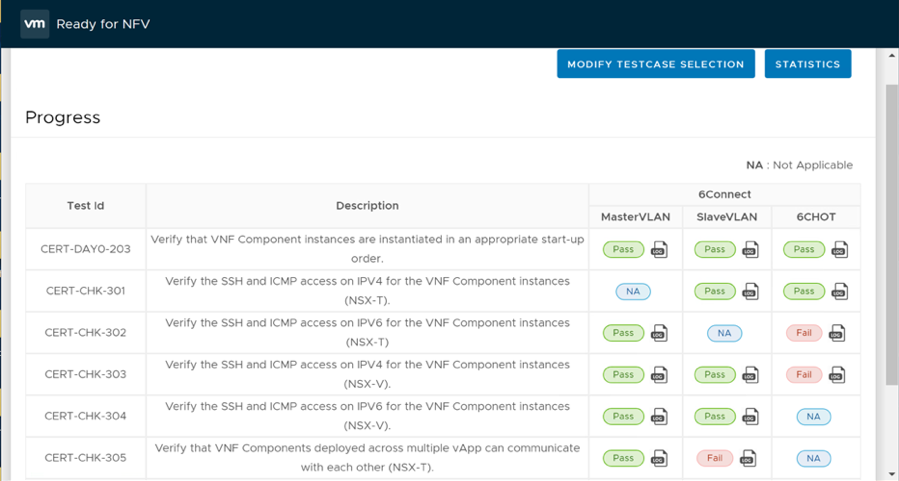Viewport: 899px width, 481px height.
Task: Open MasterVLAN log icon for CERT-CHK-302
Action: [659, 333]
